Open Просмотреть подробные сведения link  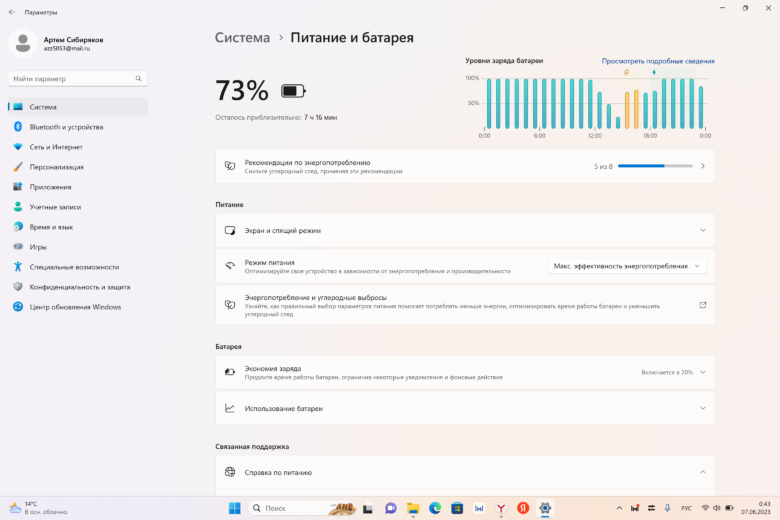click(x=658, y=61)
